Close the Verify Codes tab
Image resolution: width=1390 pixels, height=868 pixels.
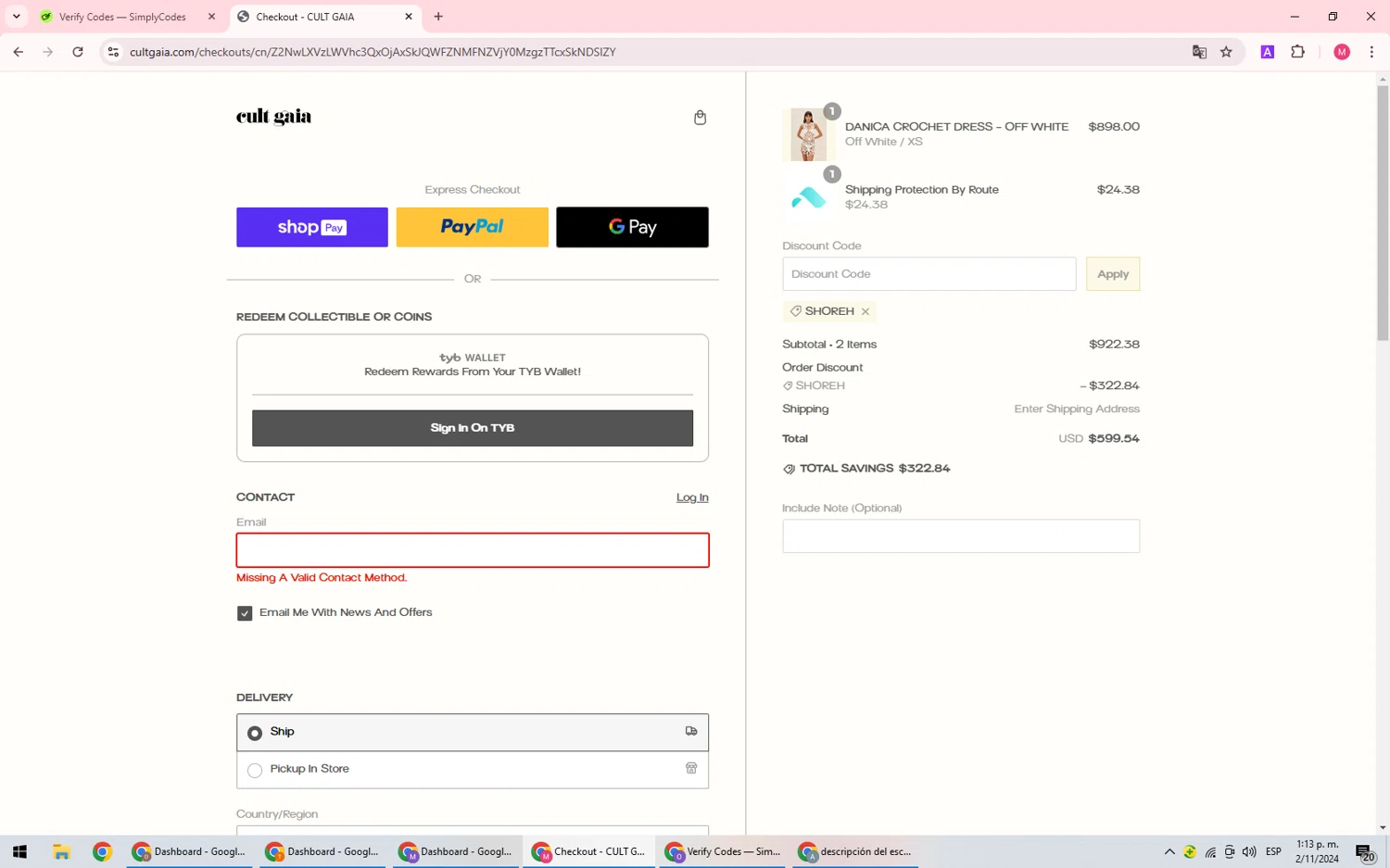coord(211,17)
